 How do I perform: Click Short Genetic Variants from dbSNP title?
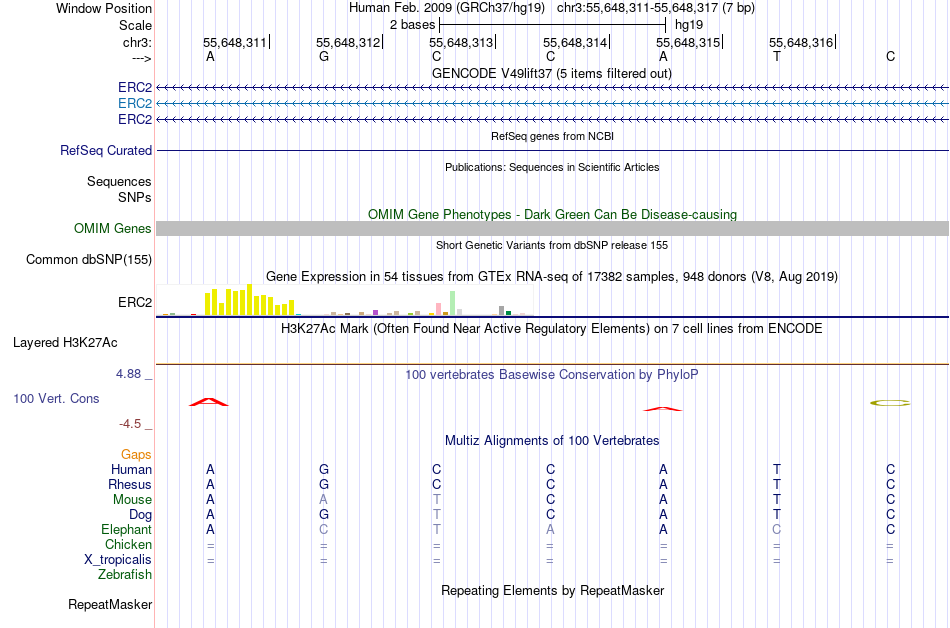pos(552,245)
